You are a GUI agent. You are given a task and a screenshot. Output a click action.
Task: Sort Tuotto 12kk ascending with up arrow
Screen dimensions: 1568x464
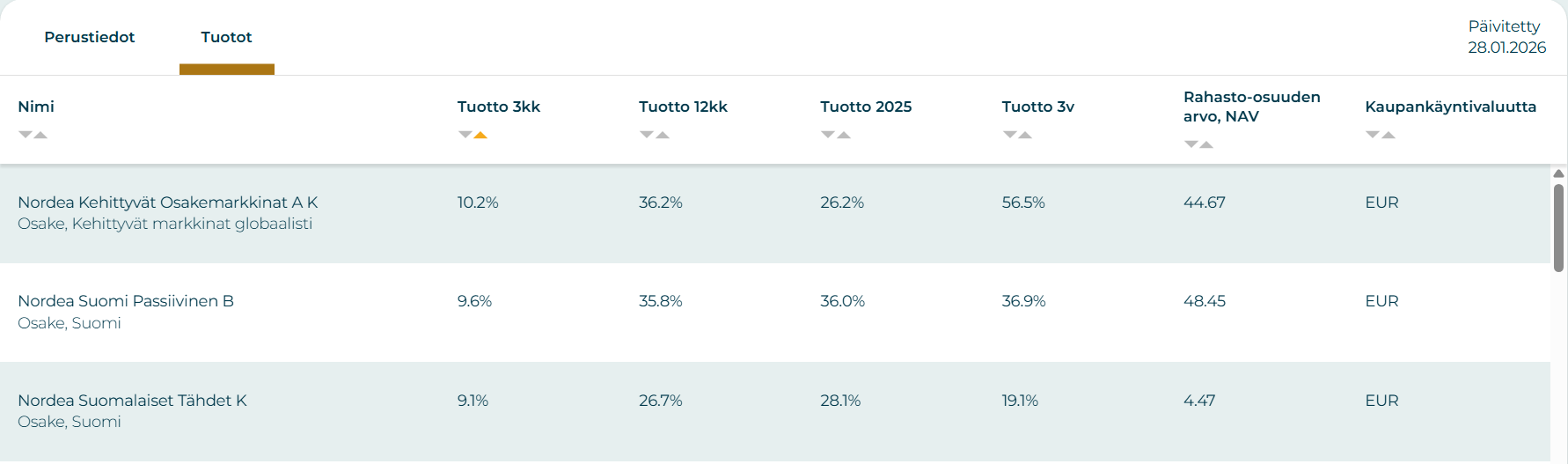(663, 135)
